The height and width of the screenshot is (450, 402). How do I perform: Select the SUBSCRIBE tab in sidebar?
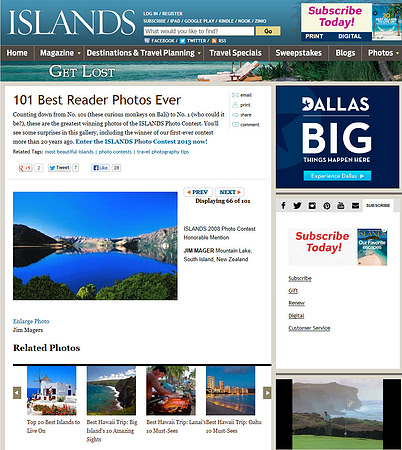(378, 205)
